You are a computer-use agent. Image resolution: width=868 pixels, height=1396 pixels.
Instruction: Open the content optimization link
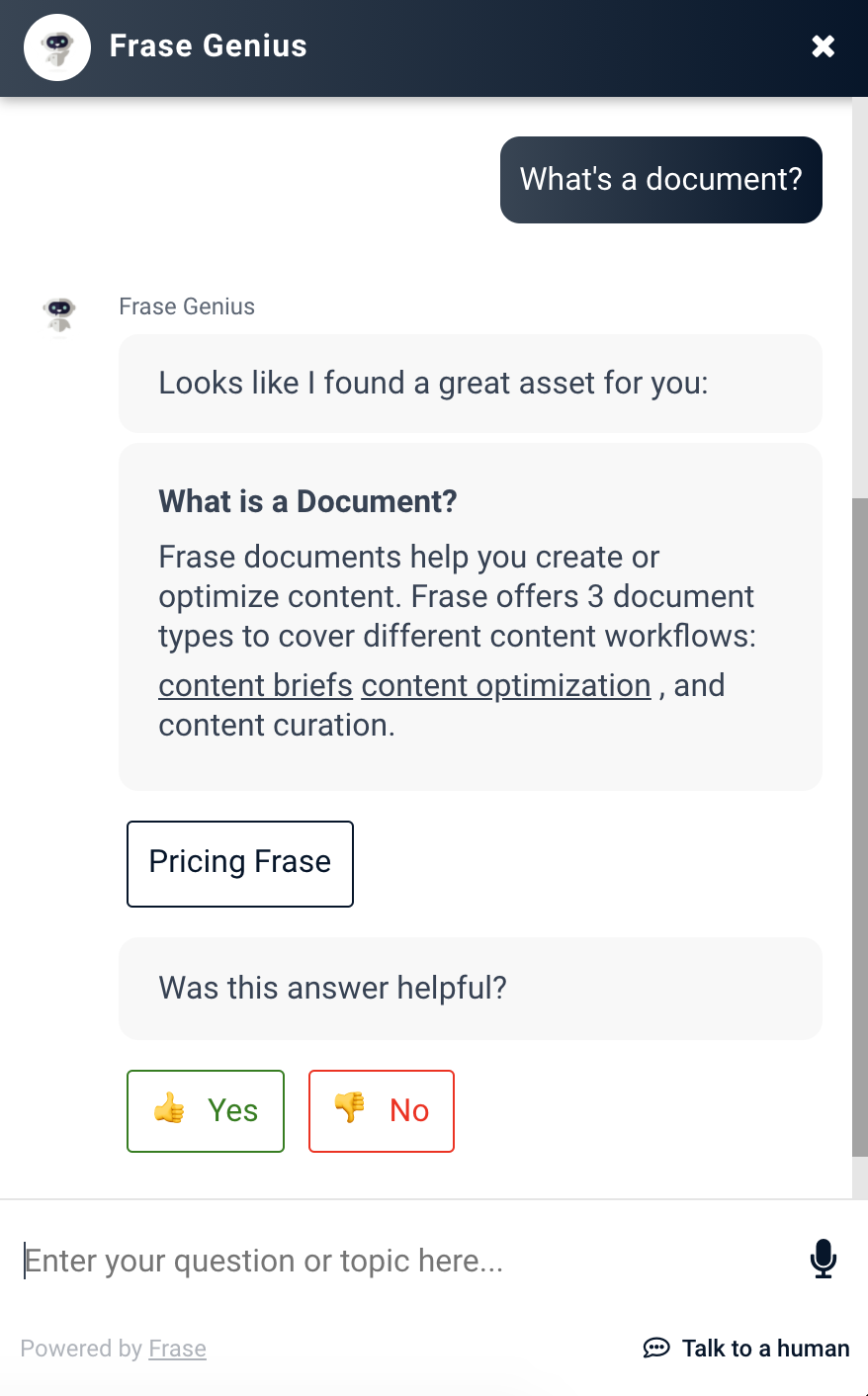tap(506, 685)
